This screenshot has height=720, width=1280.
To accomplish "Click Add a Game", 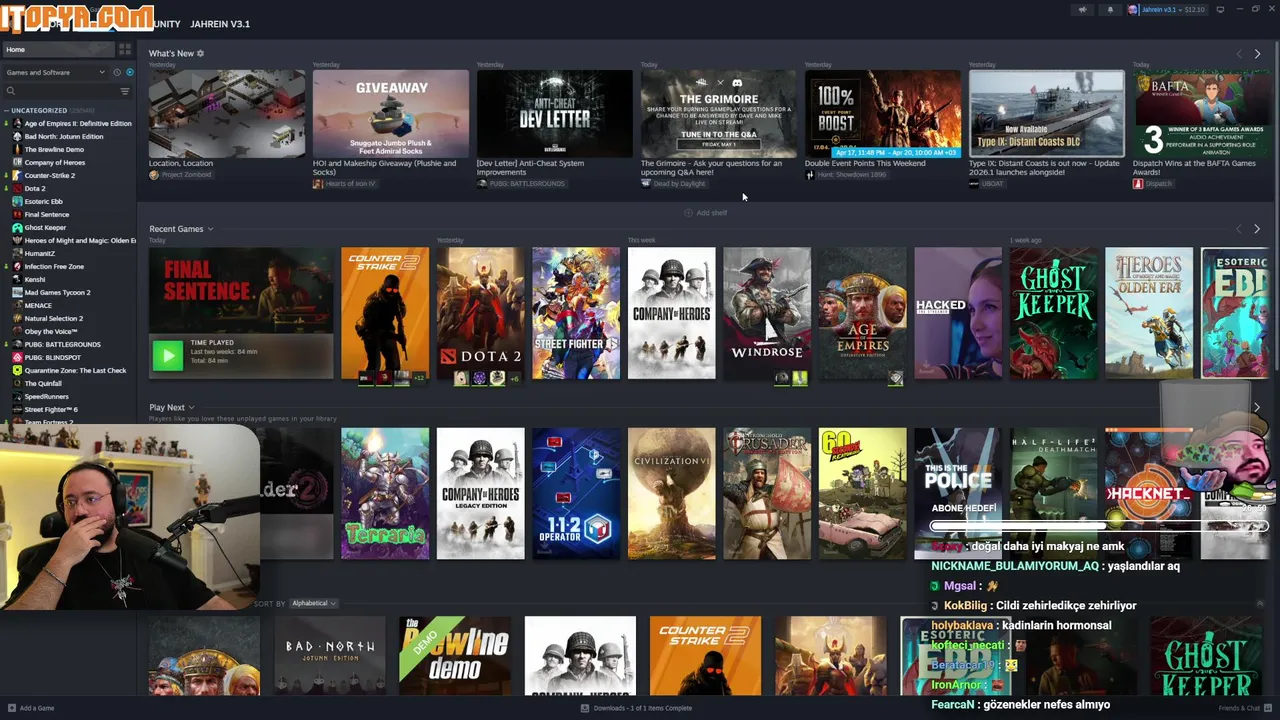I will [x=31, y=708].
